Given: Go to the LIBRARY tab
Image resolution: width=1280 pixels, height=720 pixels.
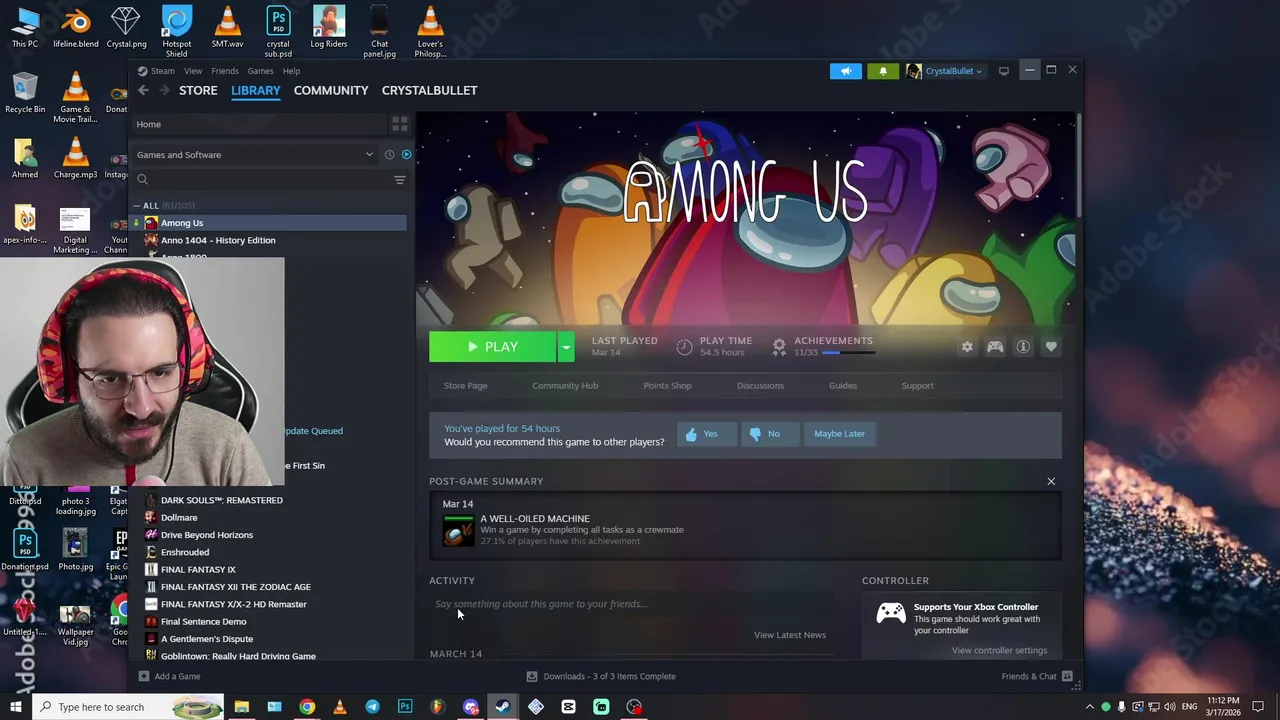Looking at the screenshot, I should tap(256, 90).
